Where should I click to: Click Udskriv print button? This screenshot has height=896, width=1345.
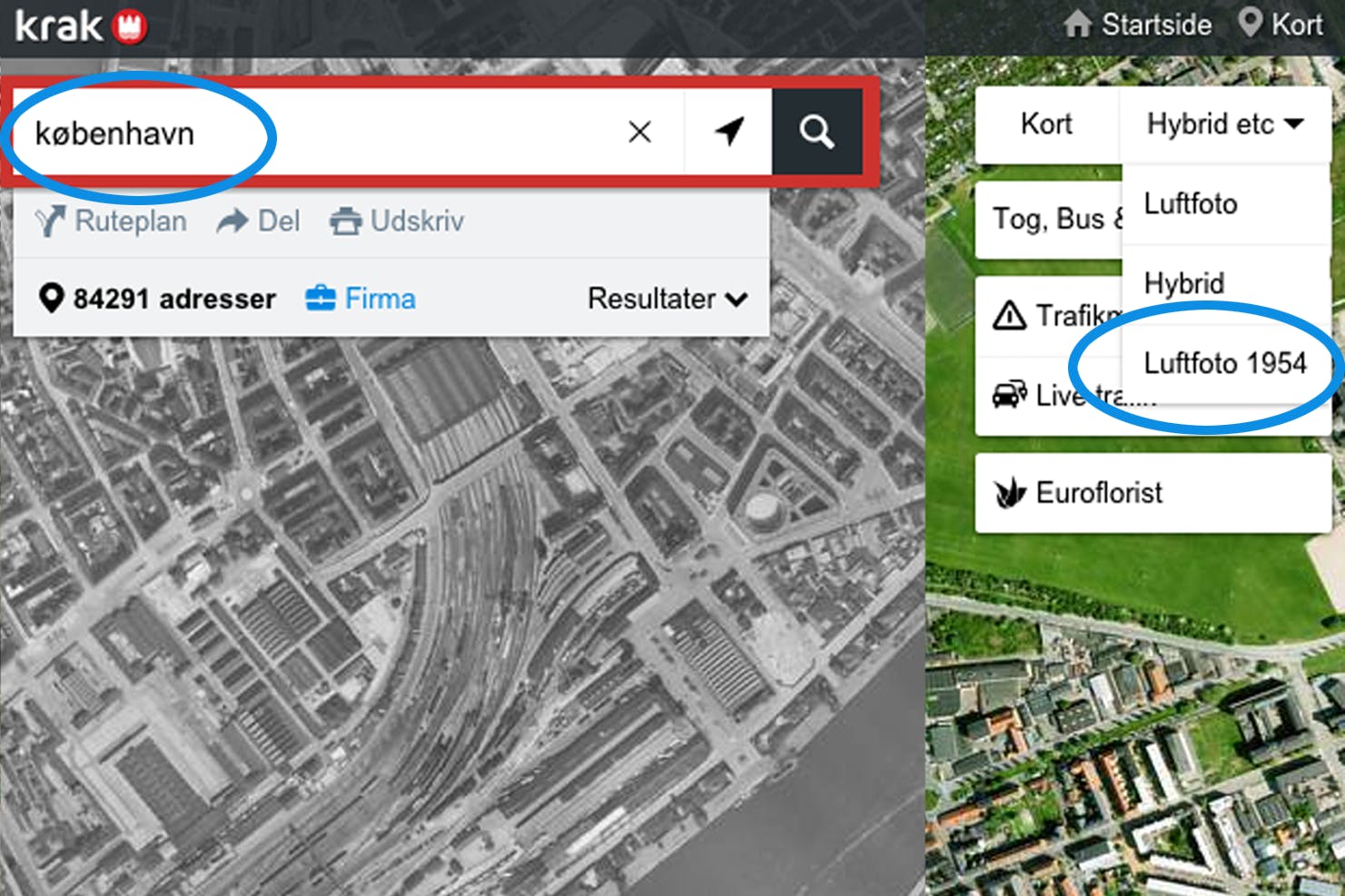(x=397, y=221)
